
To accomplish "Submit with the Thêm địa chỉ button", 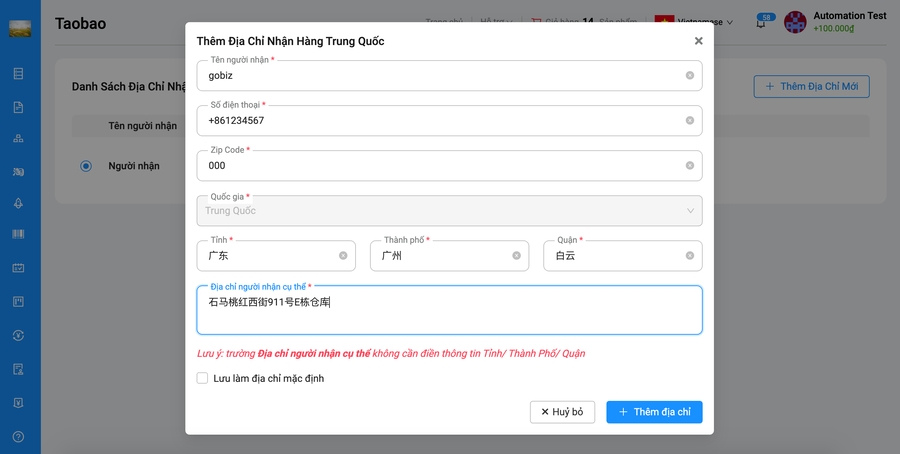I will pyautogui.click(x=654, y=412).
